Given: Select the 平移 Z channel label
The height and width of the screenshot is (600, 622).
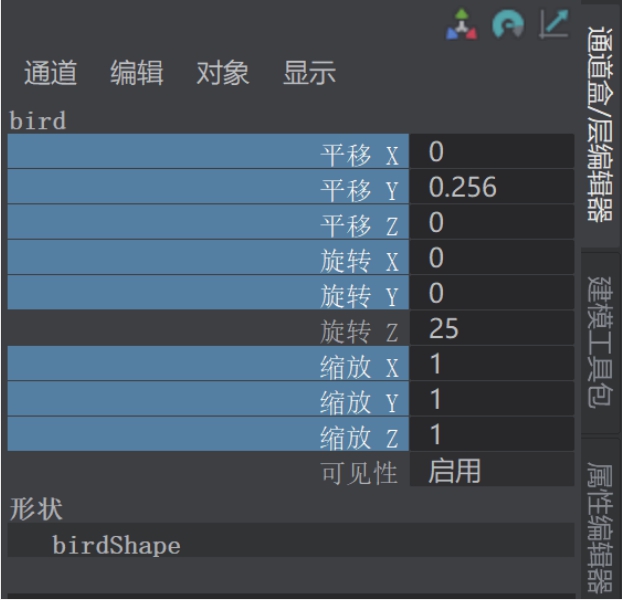Looking at the screenshot, I should coord(359,224).
